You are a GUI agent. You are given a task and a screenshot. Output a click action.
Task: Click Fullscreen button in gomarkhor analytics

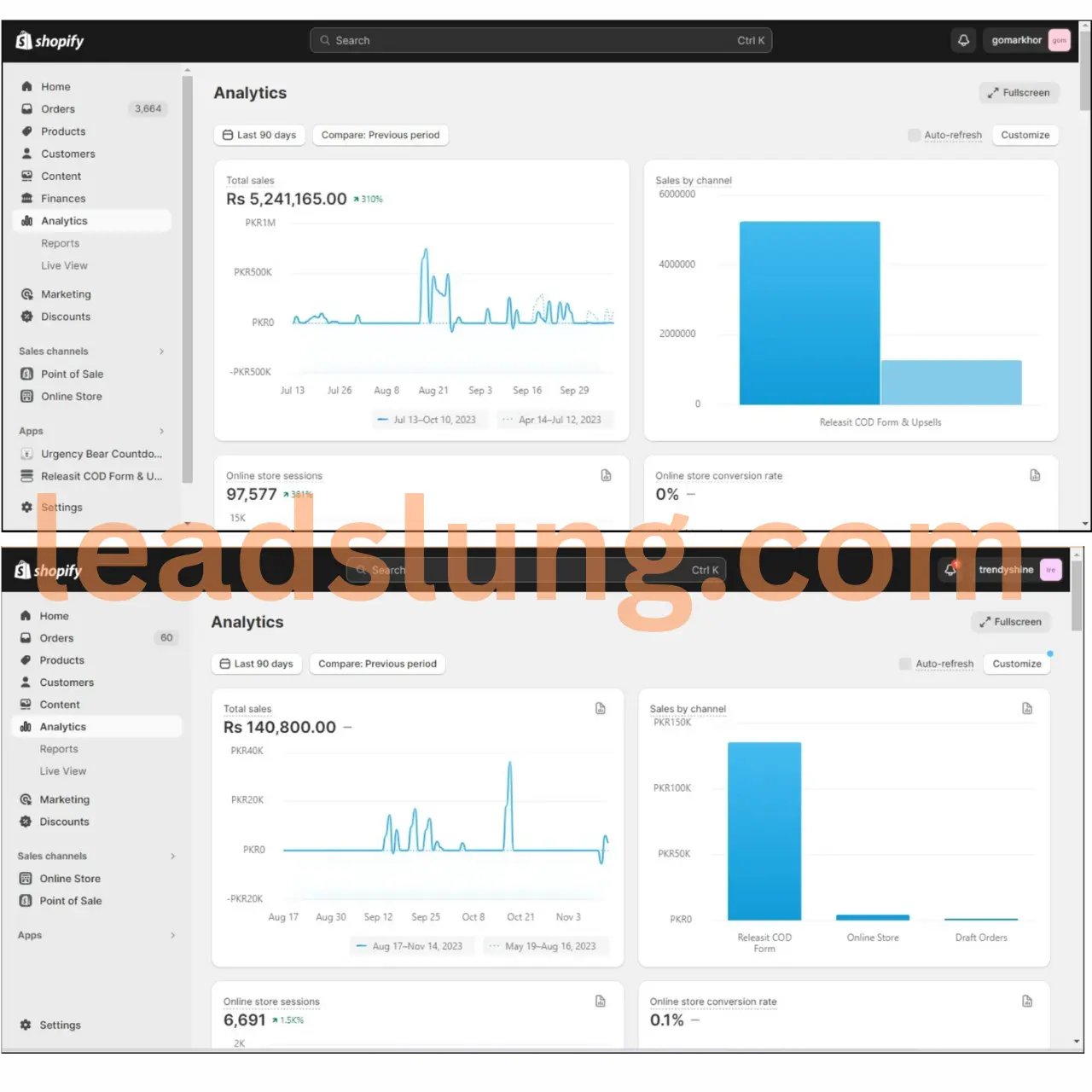pyautogui.click(x=1019, y=93)
